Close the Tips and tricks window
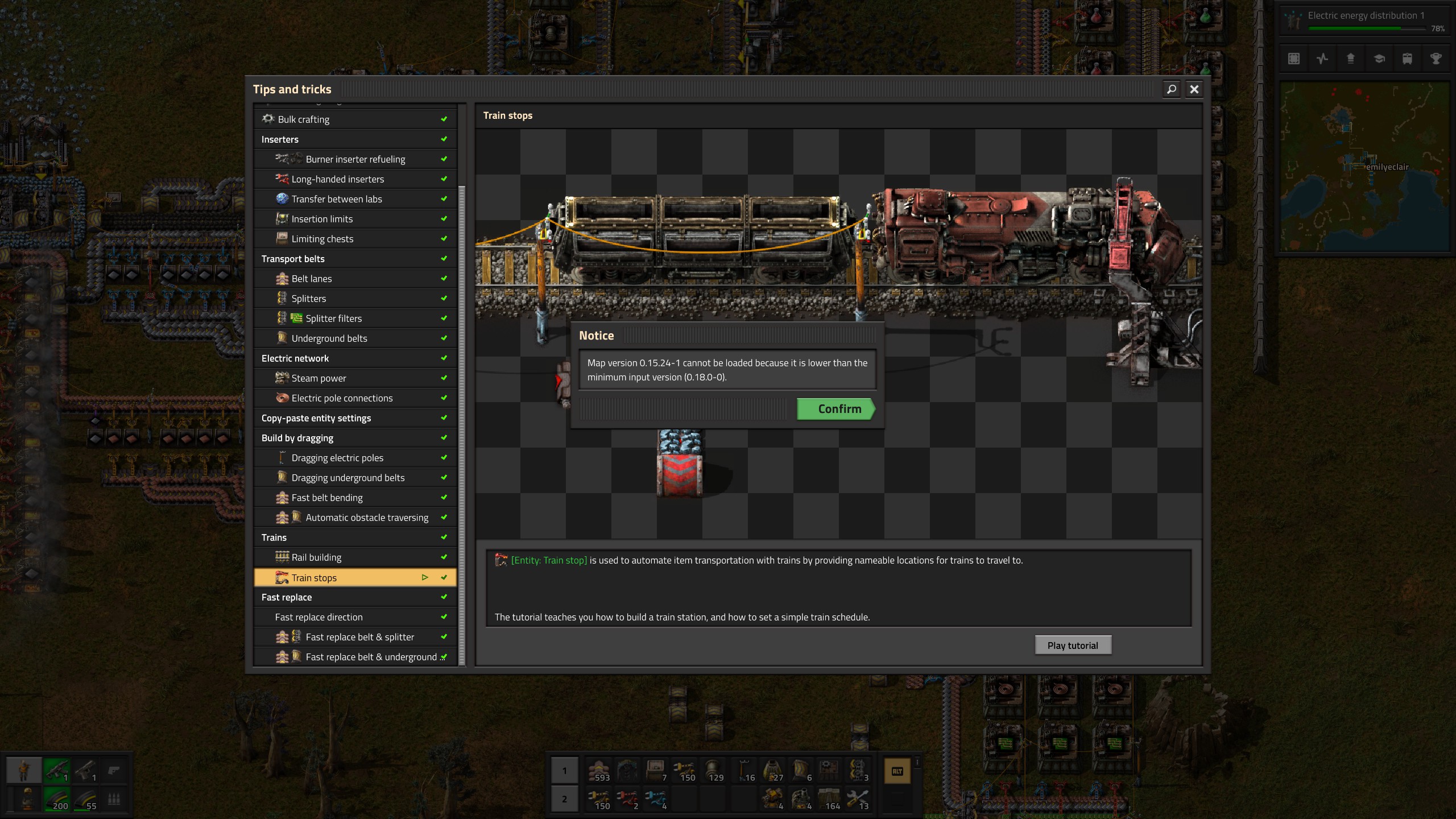The image size is (1456, 819). point(1194,89)
